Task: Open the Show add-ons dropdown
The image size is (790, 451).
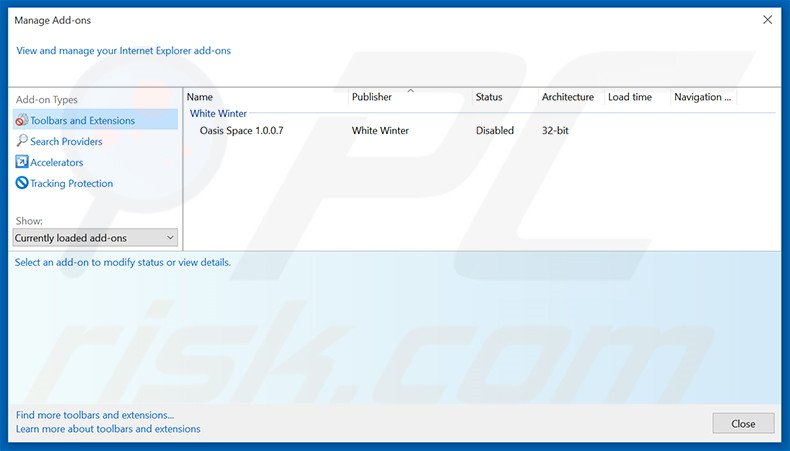Action: pyautogui.click(x=95, y=238)
